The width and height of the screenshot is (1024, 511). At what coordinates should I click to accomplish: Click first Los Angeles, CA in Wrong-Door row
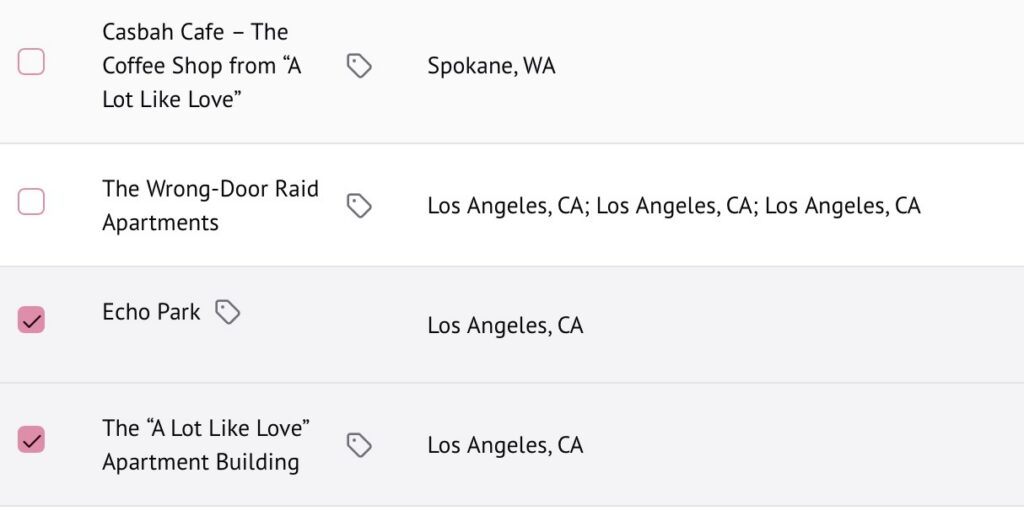pos(505,206)
